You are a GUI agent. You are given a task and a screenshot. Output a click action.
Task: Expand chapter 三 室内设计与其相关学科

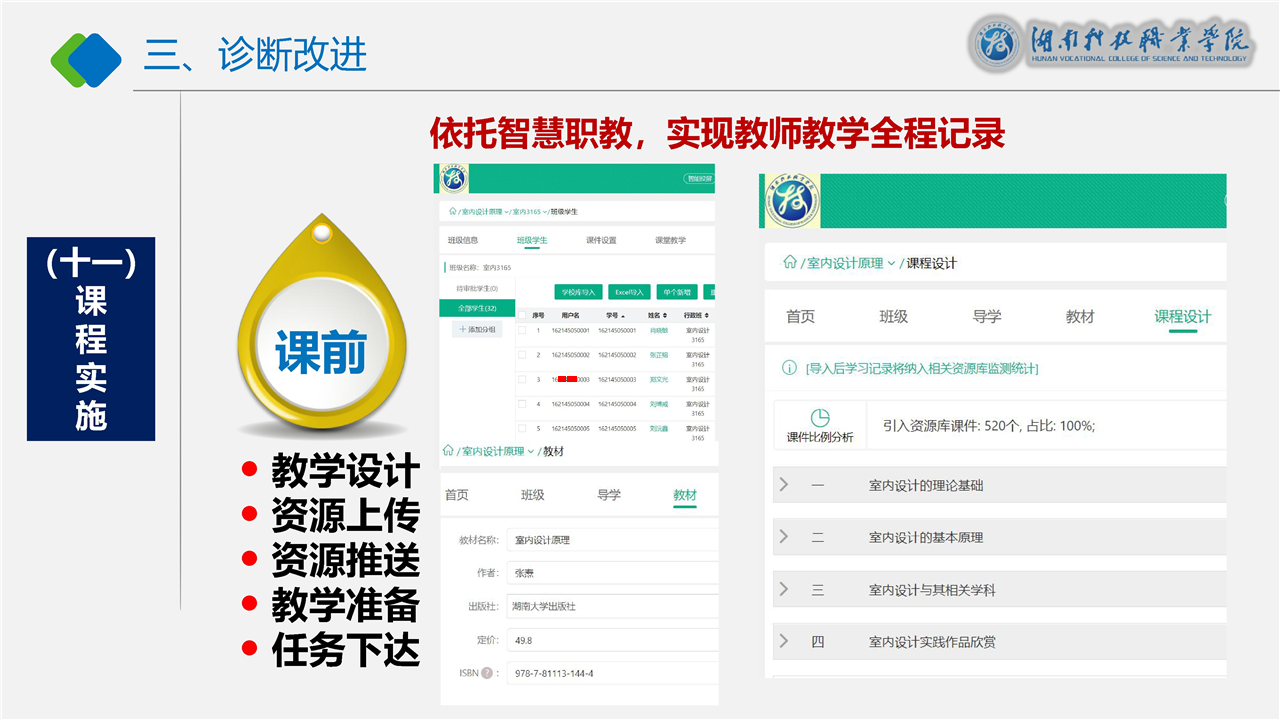point(784,590)
